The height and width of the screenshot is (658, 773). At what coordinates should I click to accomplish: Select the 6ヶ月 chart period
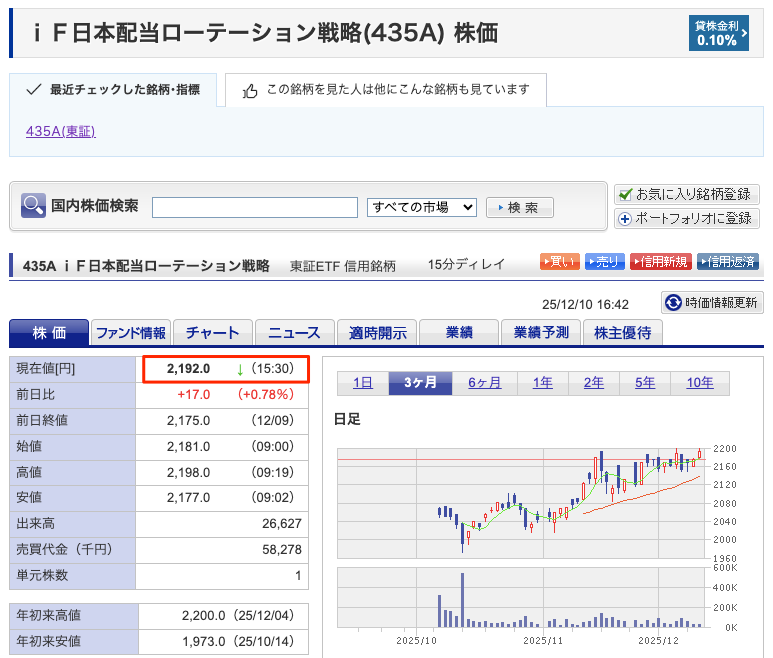[486, 383]
